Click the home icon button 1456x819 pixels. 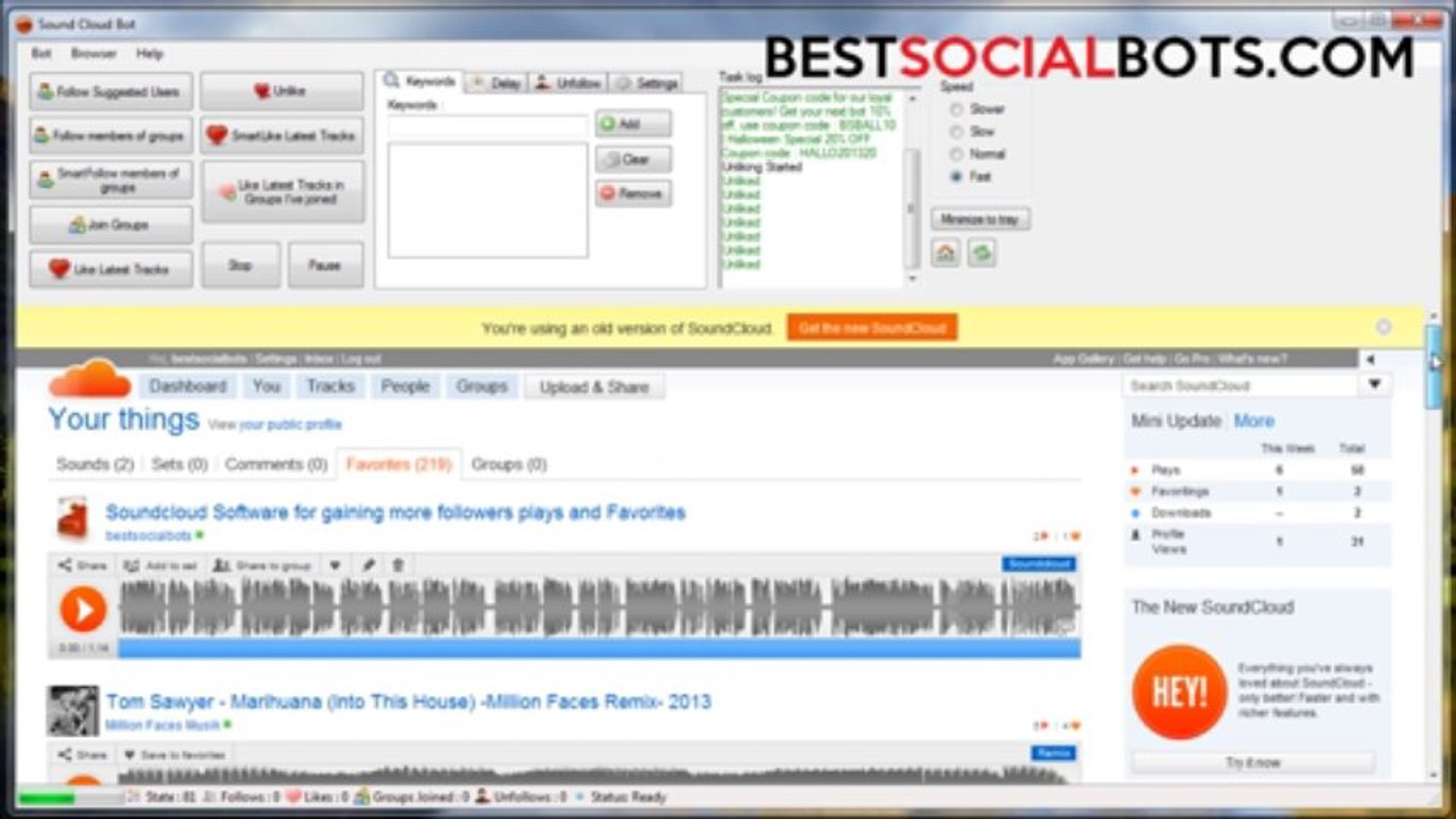(x=945, y=253)
